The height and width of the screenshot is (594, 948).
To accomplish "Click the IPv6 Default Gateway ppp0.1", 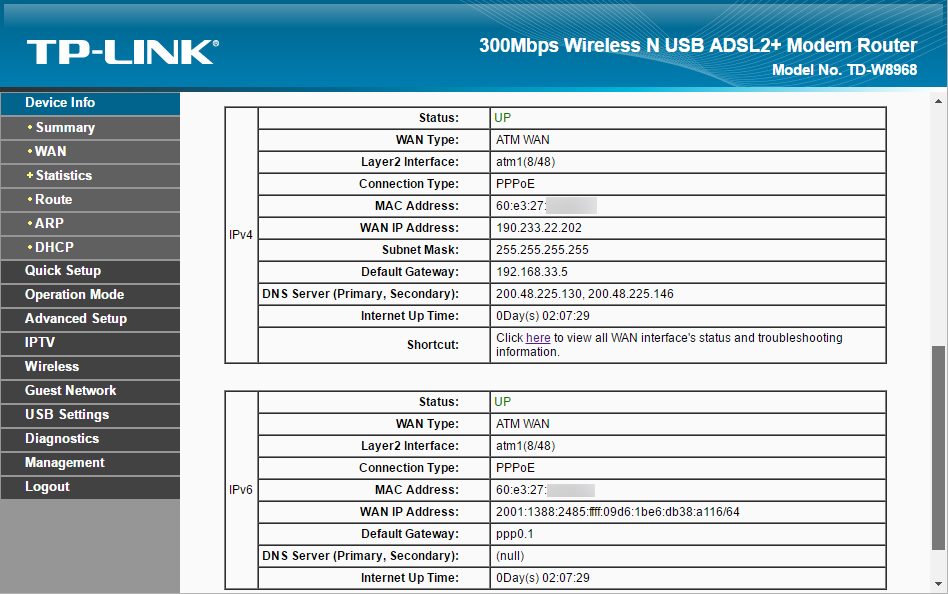I will coord(515,534).
